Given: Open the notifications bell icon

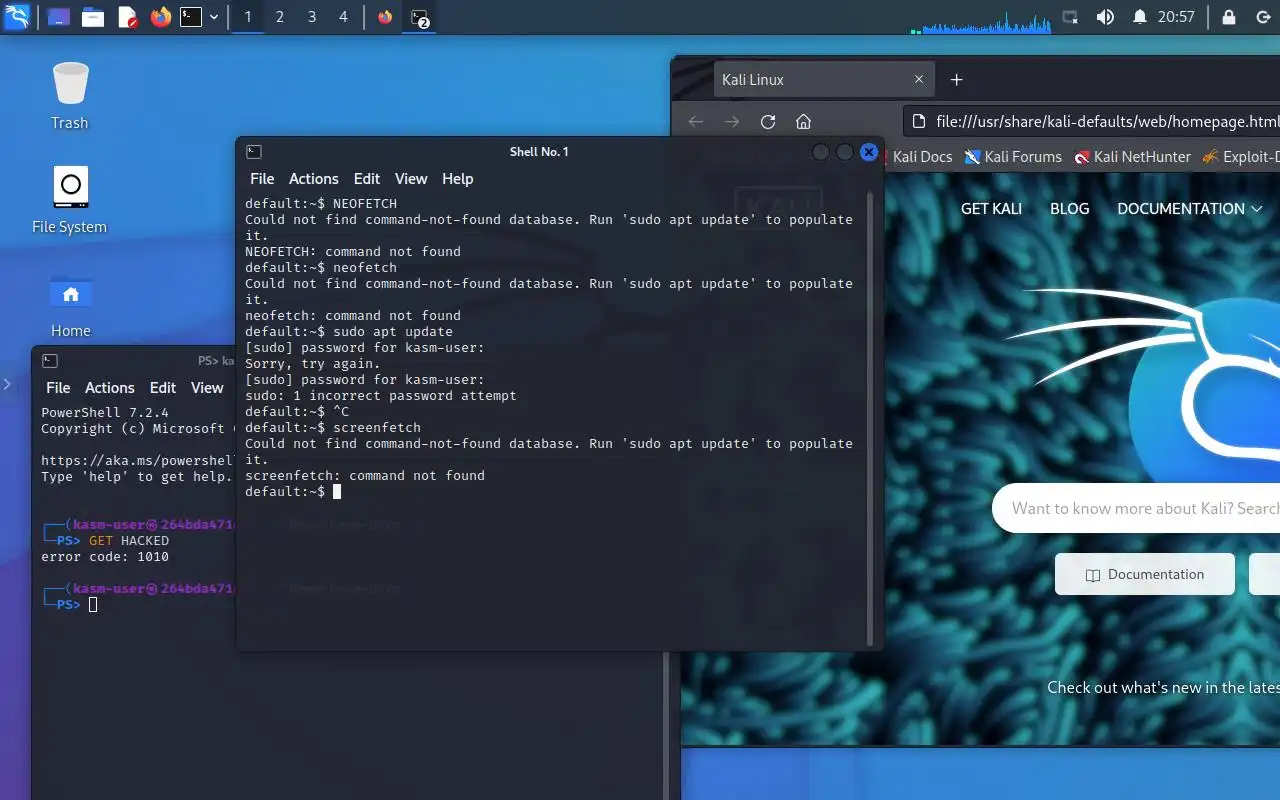Looking at the screenshot, I should (x=1139, y=17).
